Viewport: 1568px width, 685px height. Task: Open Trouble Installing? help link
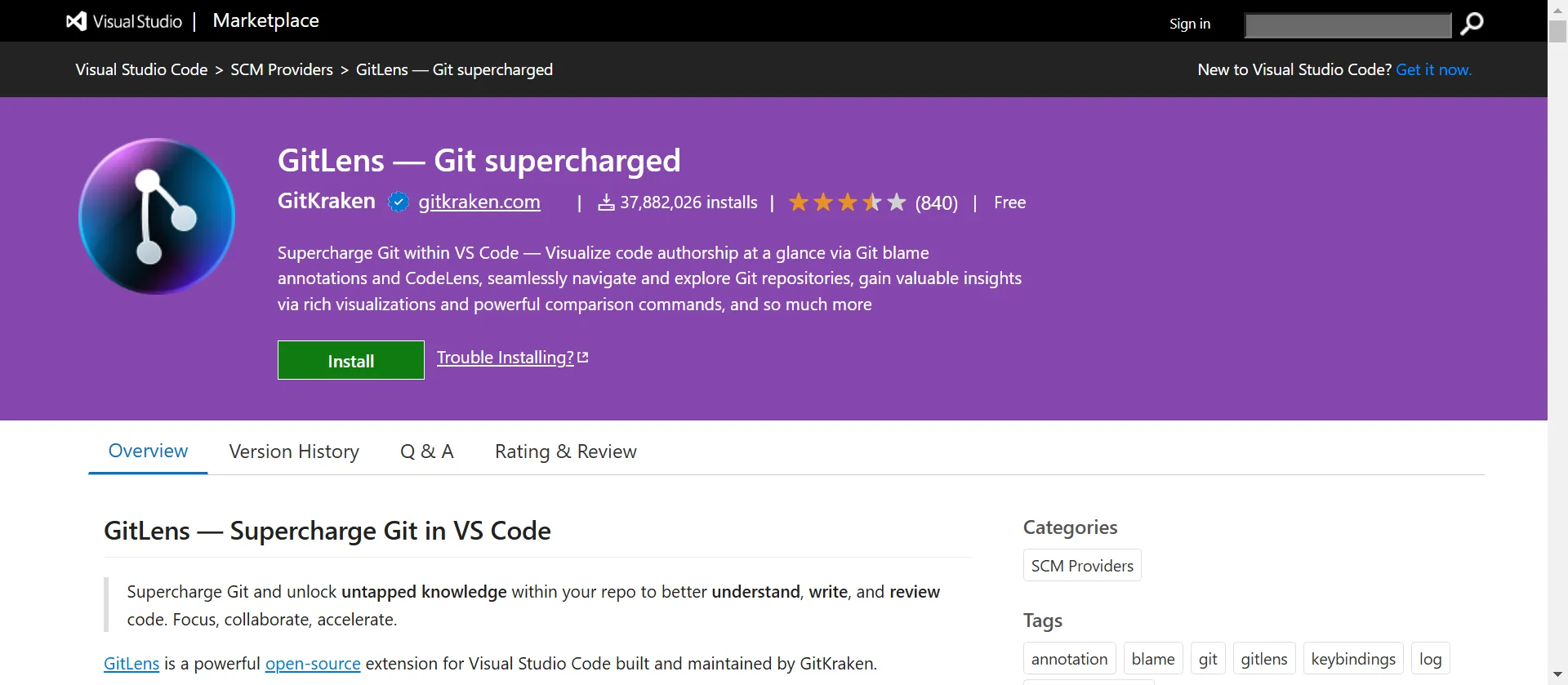coord(506,358)
